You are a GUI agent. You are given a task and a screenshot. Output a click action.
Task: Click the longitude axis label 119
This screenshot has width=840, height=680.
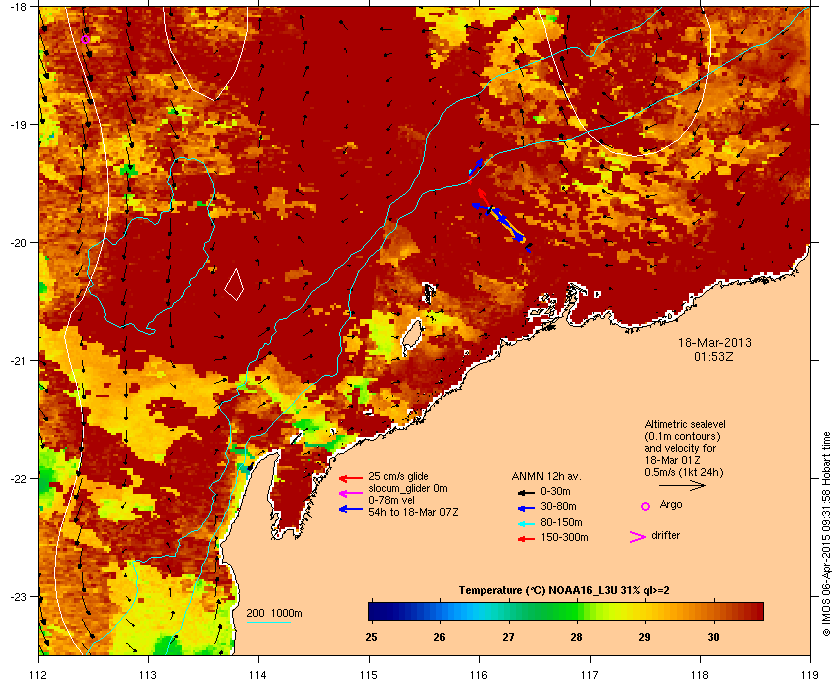(810, 675)
